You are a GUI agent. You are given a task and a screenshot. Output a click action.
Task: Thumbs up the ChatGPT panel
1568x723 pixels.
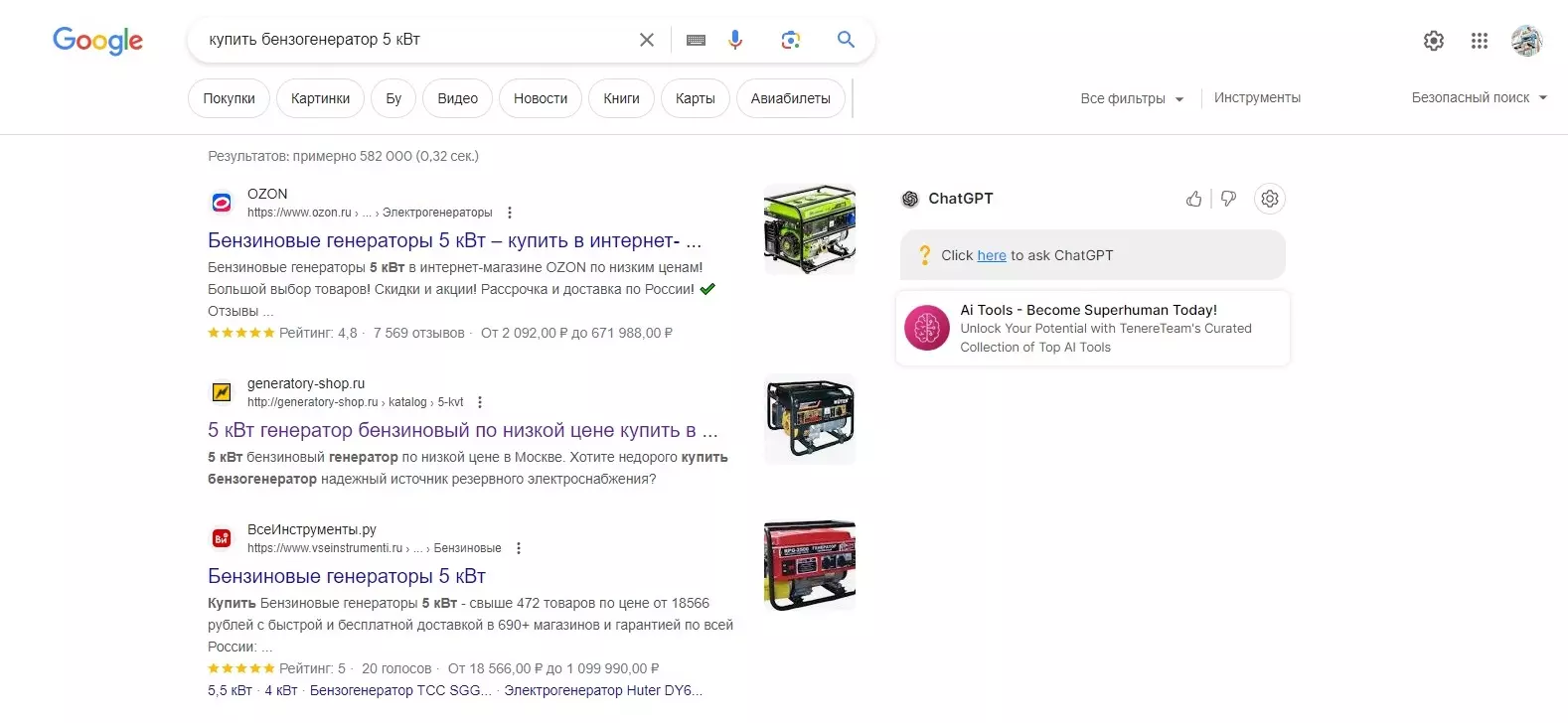1193,199
